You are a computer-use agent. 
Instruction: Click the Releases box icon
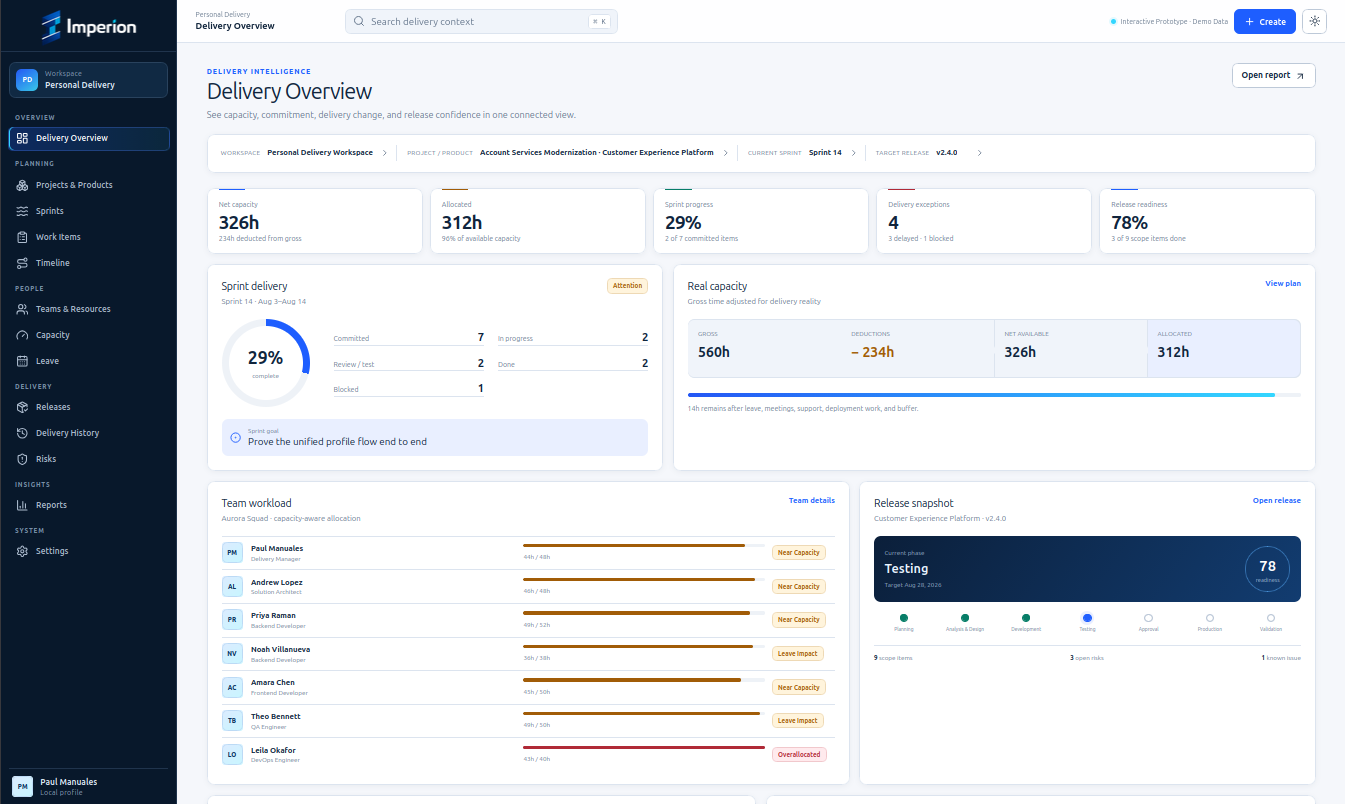pos(23,407)
